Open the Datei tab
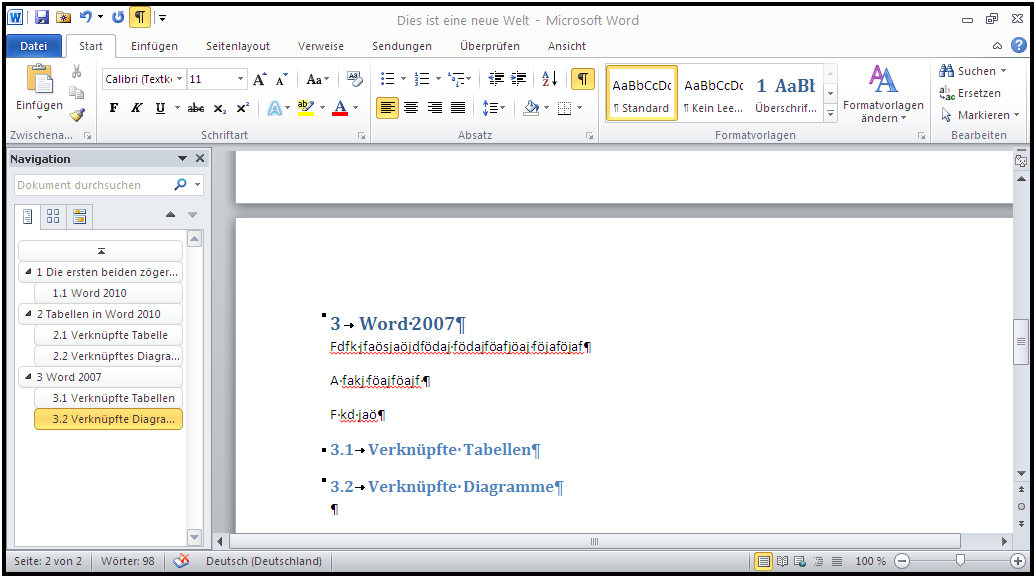Screen dimensions: 1036x578 [34, 46]
